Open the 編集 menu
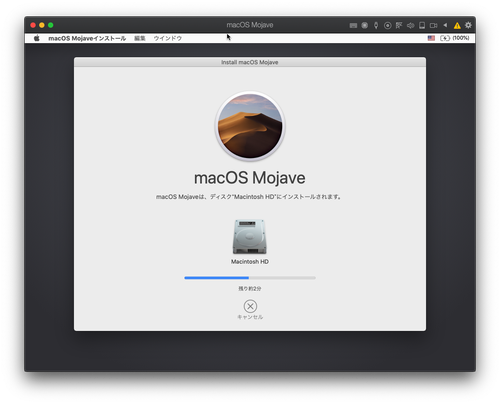The width and height of the screenshot is (500, 404). click(x=140, y=38)
